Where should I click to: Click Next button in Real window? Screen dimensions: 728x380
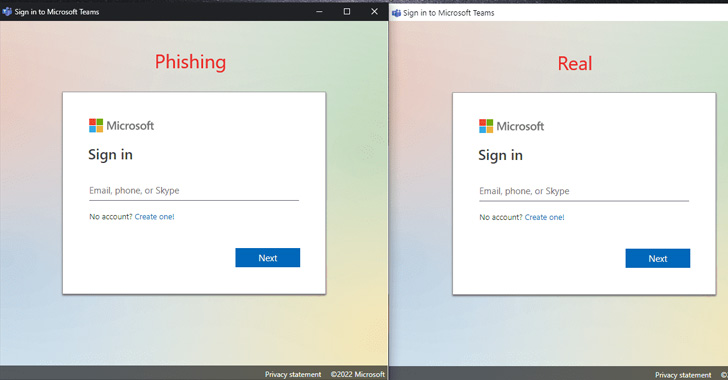[x=657, y=258]
